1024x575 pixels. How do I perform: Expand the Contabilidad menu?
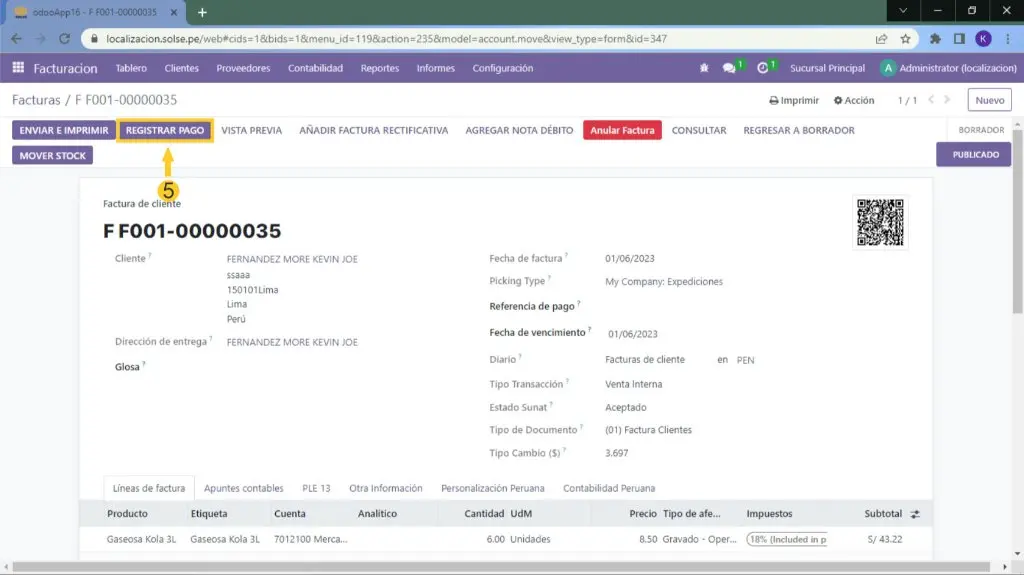[315, 68]
